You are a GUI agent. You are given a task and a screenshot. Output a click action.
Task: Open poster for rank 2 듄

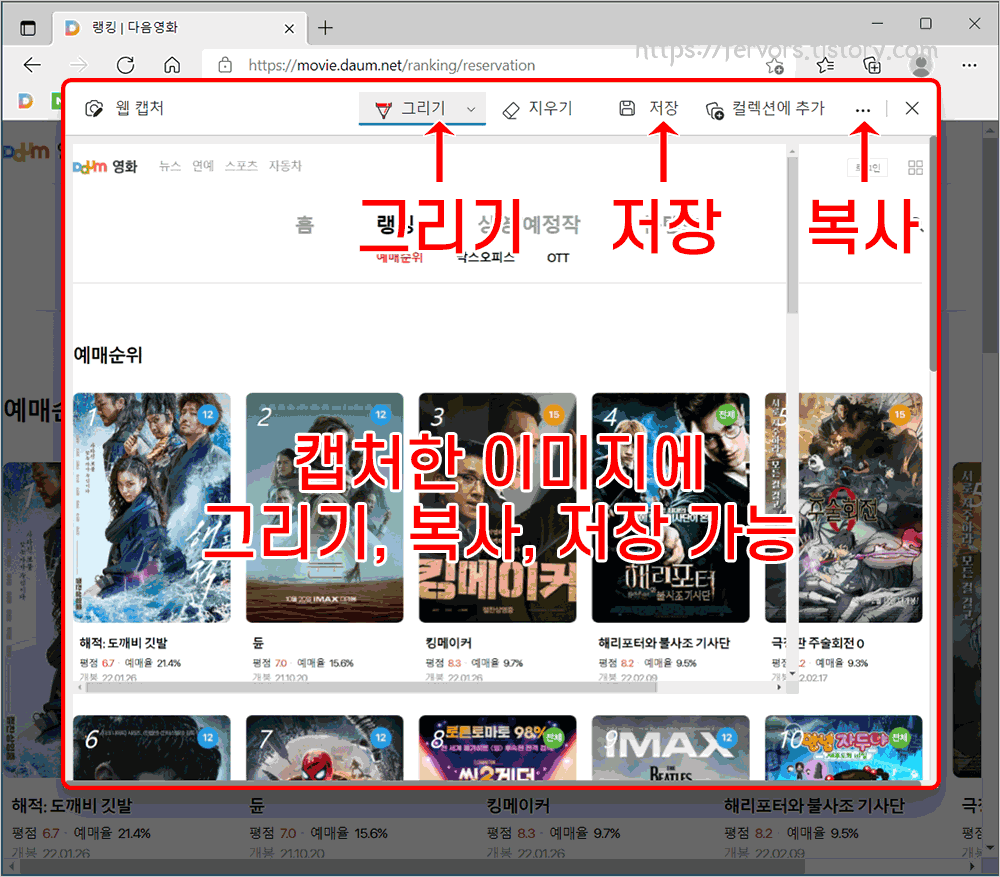point(325,508)
